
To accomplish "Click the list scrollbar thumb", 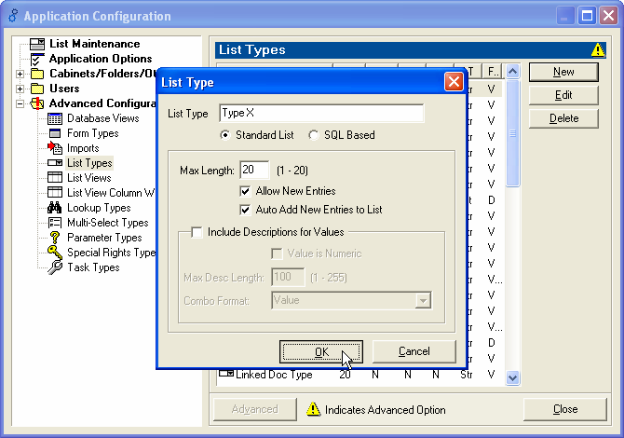I will [x=513, y=133].
